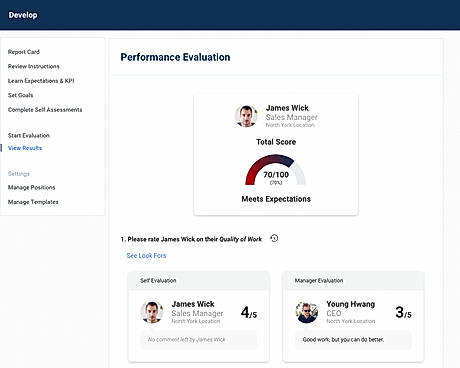Viewport: 460px width, 368px height.
Task: Click the history clock icon beside Quality of Work
Action: [x=274, y=238]
